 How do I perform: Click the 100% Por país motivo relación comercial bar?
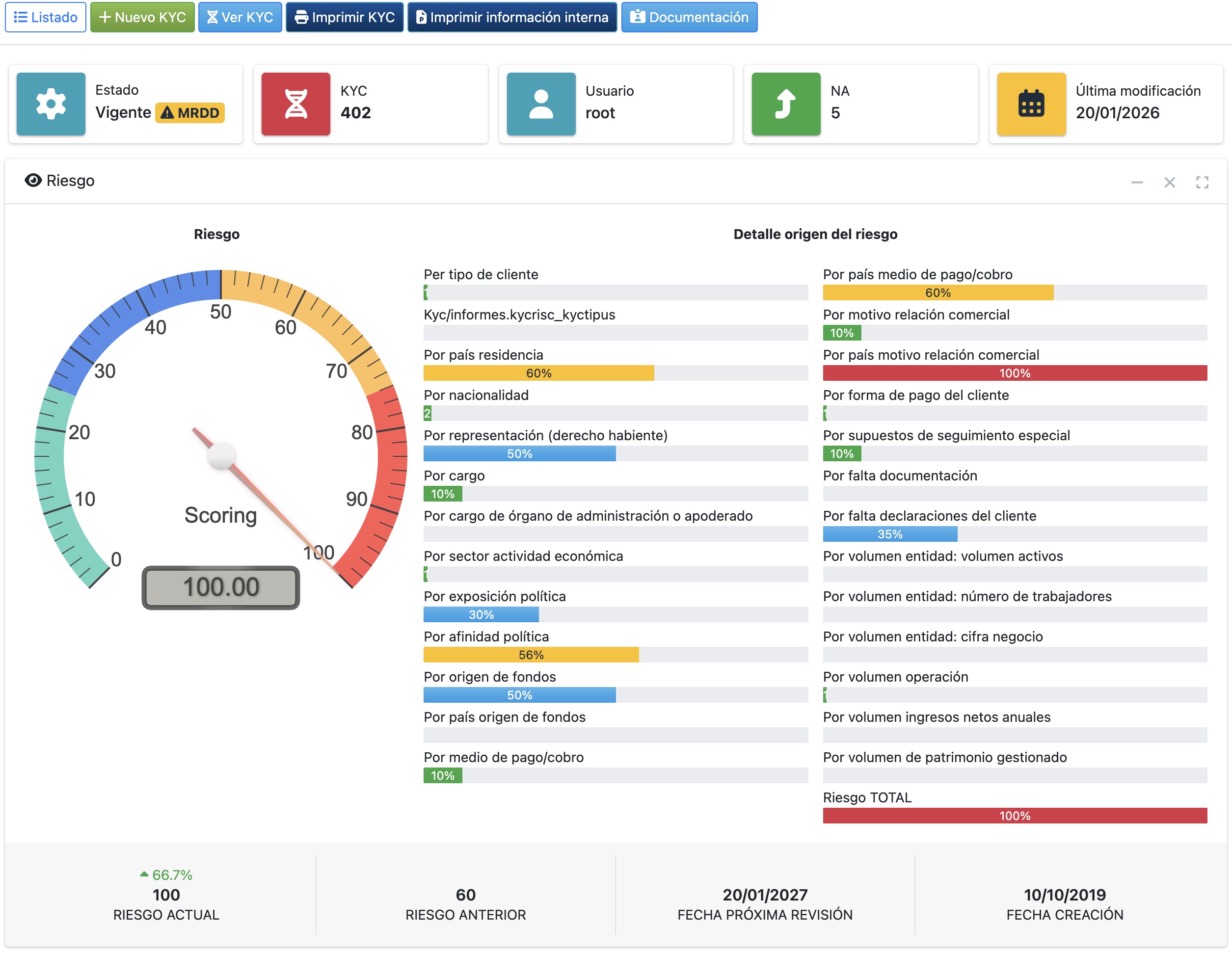pyautogui.click(x=1015, y=373)
